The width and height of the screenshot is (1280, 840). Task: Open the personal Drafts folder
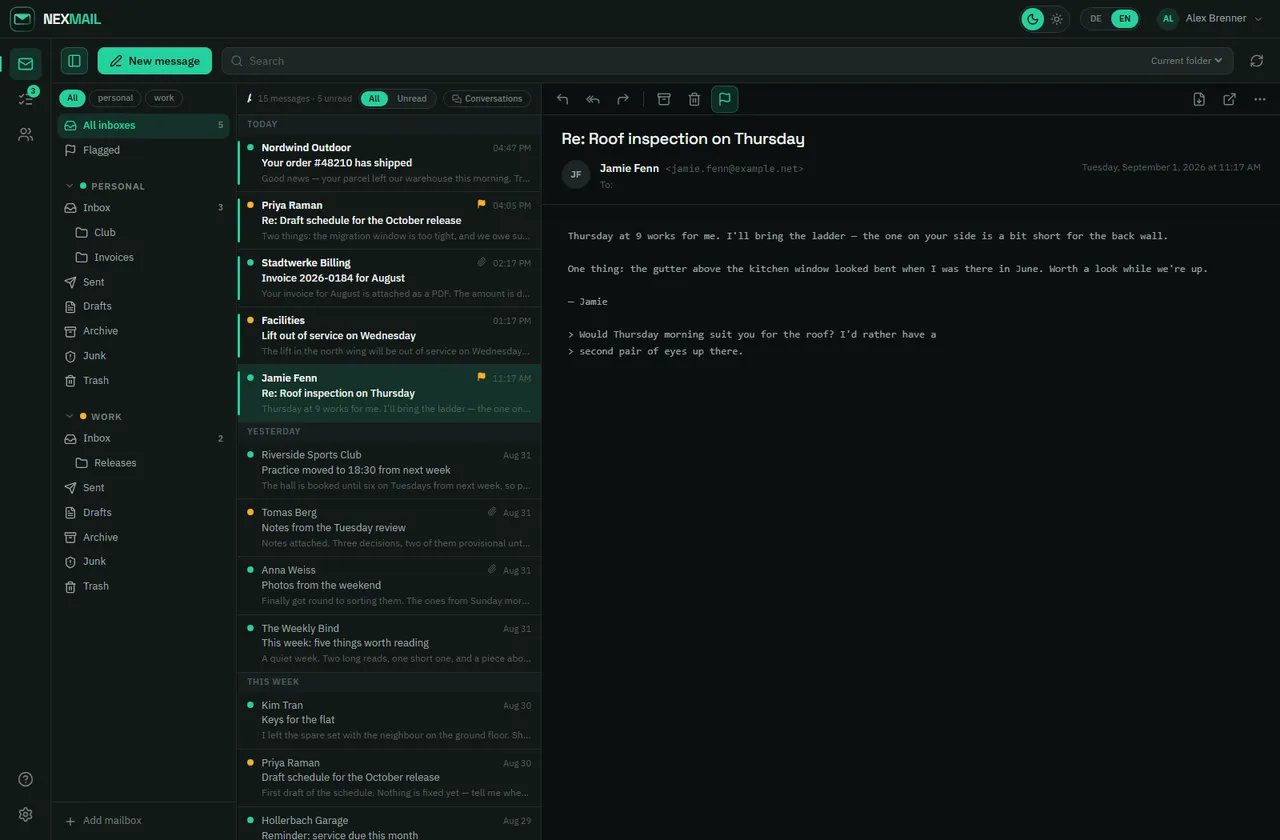[143, 306]
